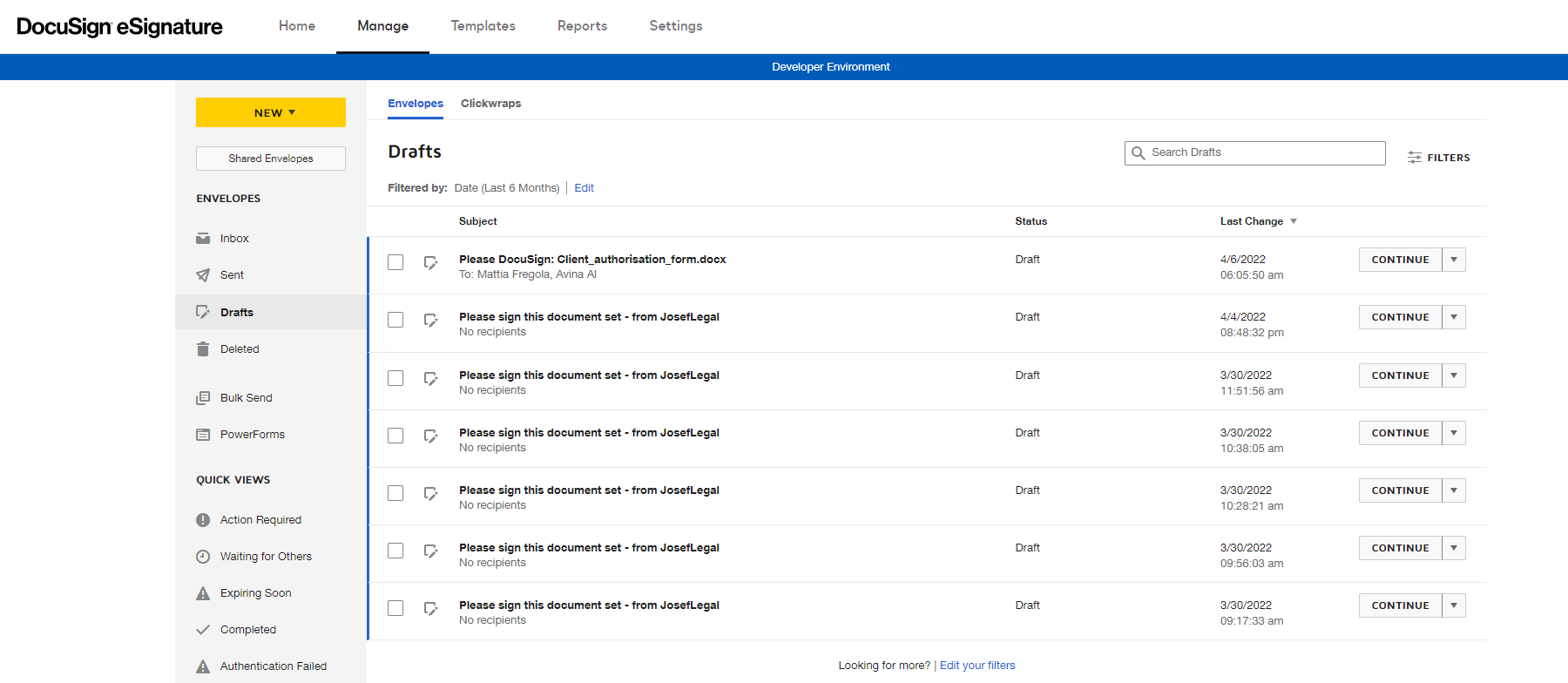The height and width of the screenshot is (683, 1568).
Task: Go to the Home tab
Action: pos(297,26)
